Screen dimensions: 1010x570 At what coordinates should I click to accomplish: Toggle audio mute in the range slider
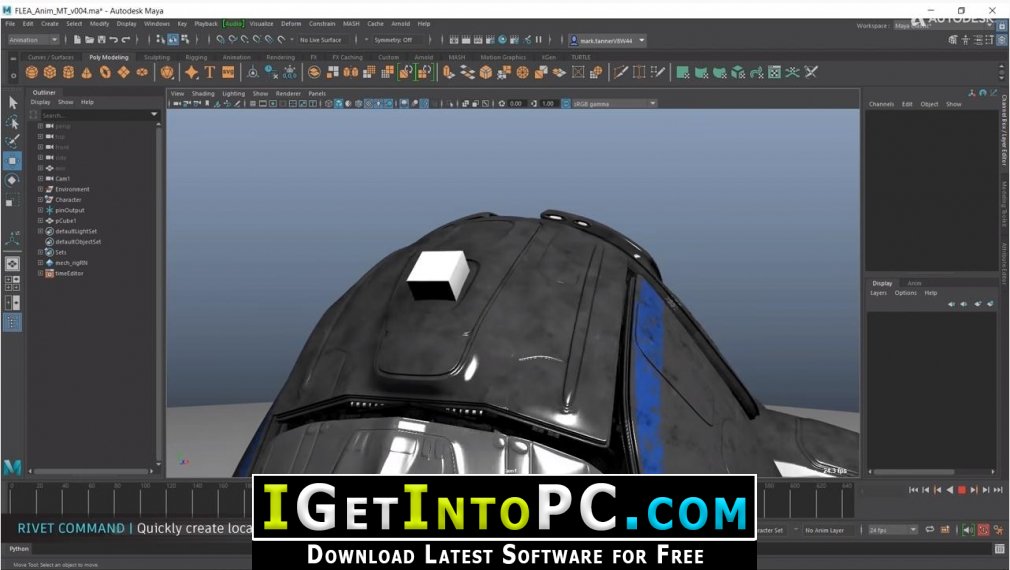[967, 529]
